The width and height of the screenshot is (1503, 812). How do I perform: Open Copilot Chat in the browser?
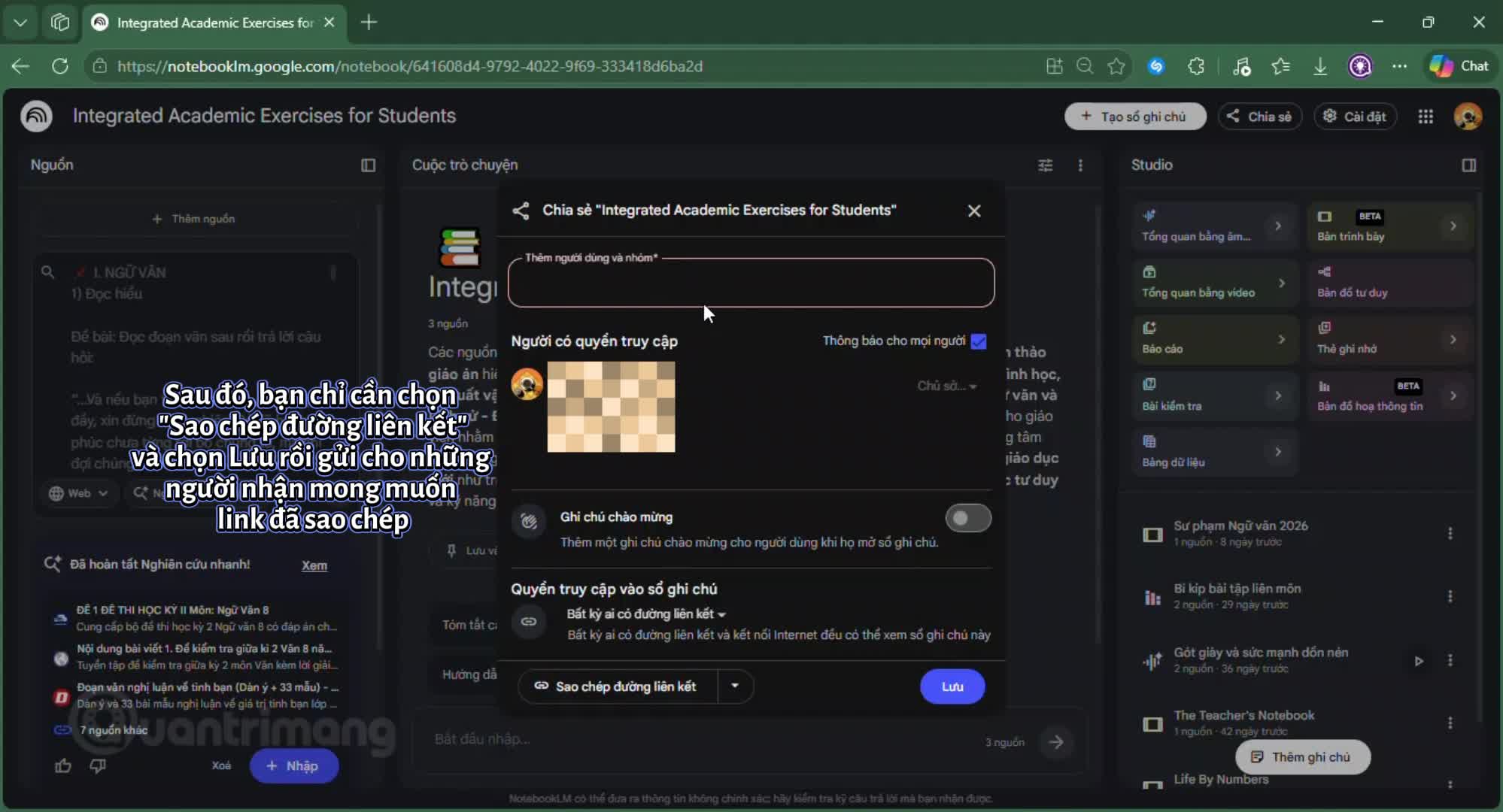click(x=1459, y=66)
